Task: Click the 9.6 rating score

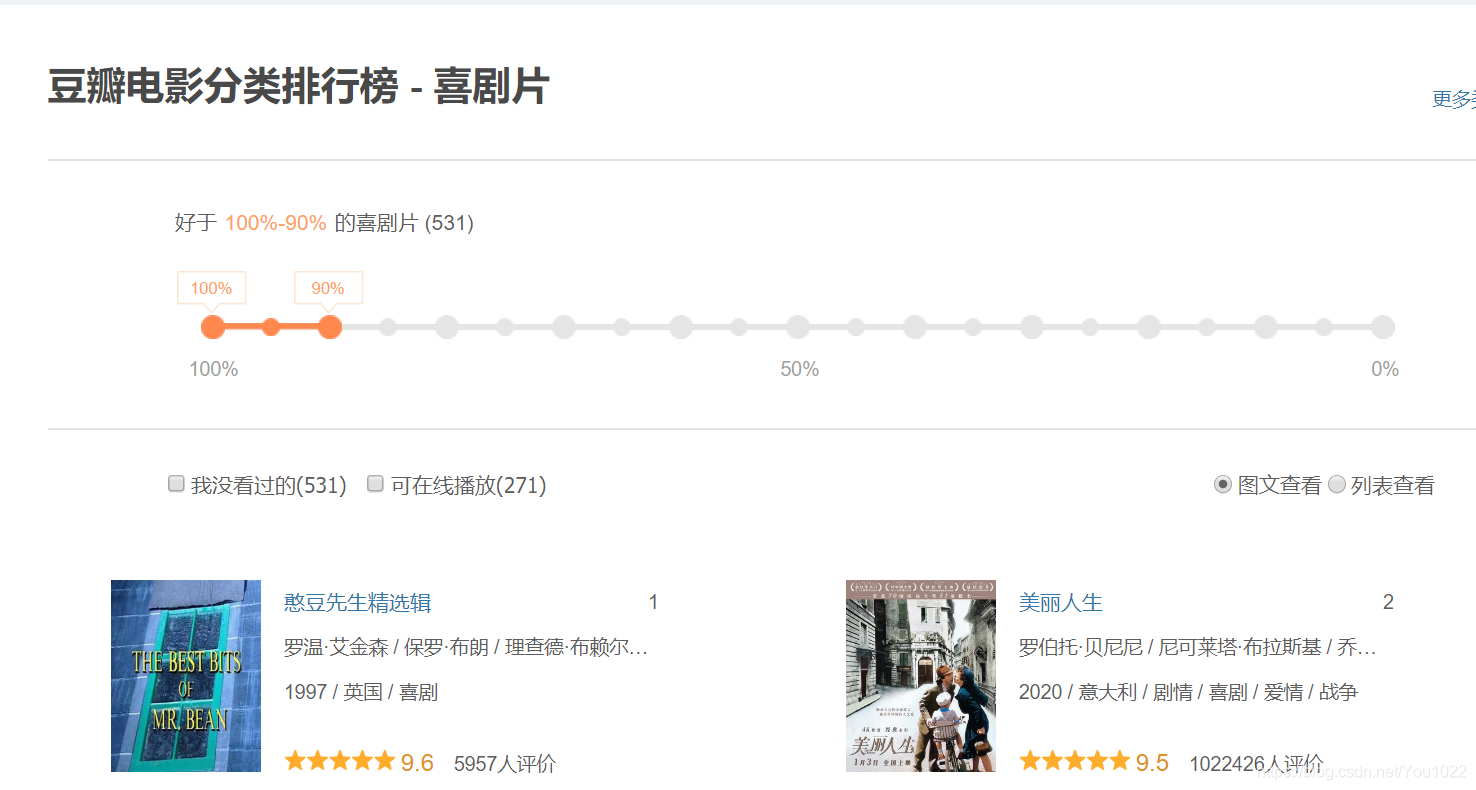Action: [417, 763]
